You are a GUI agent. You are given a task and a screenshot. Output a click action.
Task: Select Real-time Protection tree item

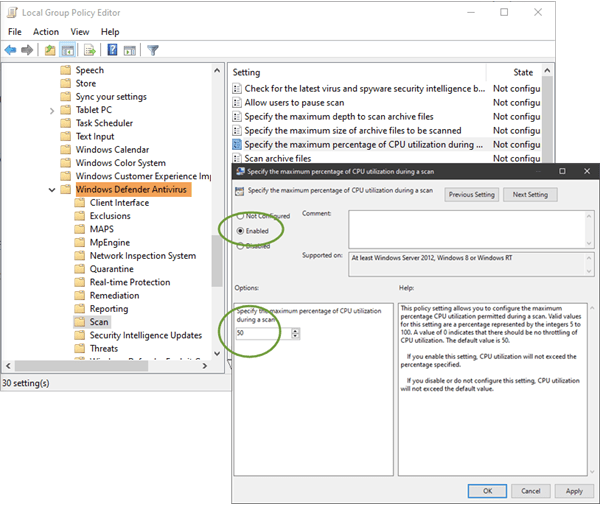pyautogui.click(x=130, y=282)
